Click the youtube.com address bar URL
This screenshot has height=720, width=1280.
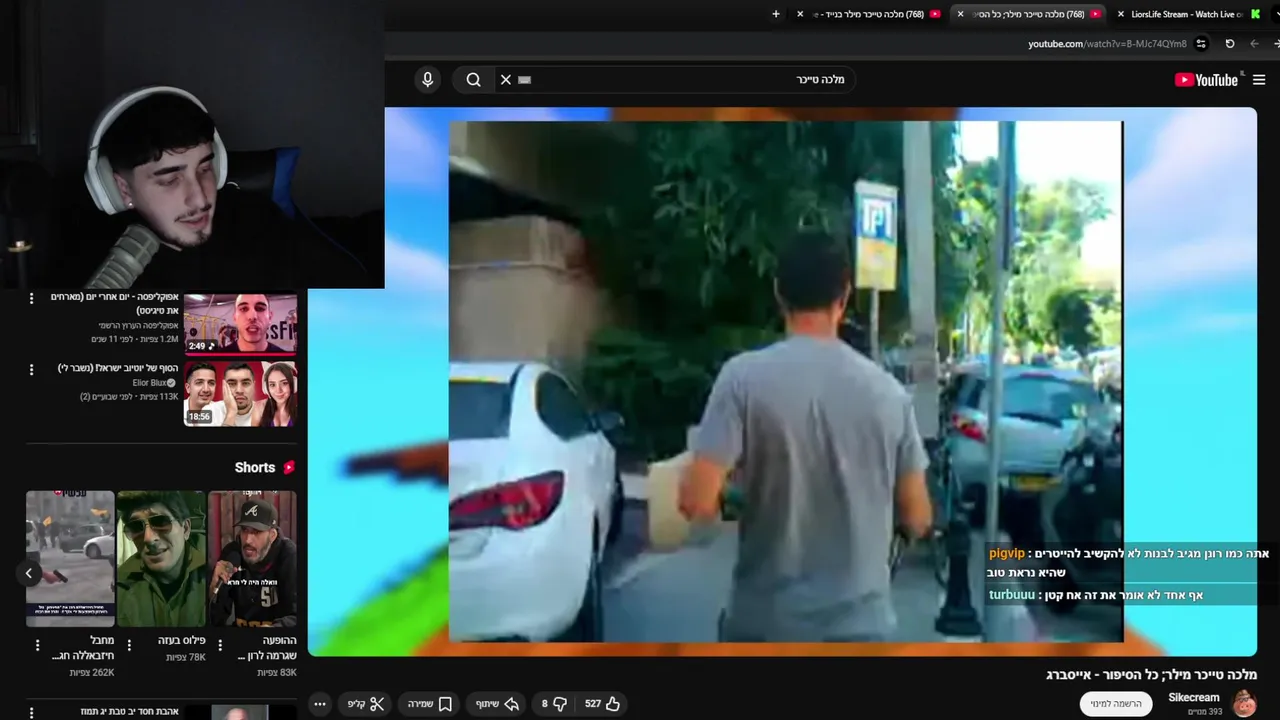coord(1107,44)
